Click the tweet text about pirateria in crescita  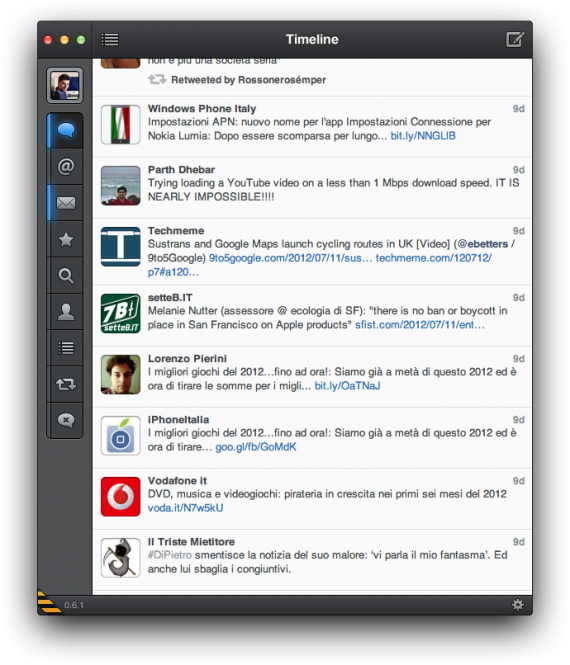[327, 494]
